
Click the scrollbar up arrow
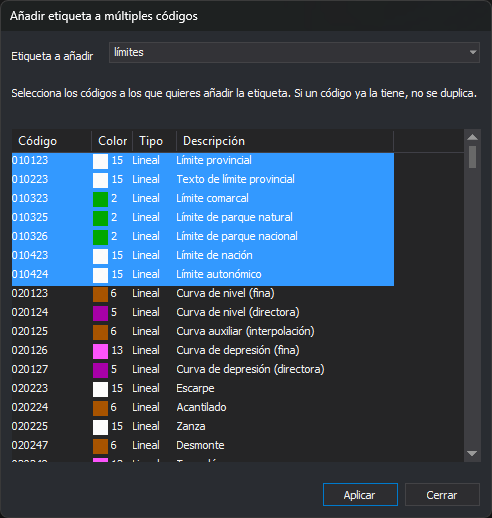pyautogui.click(x=472, y=137)
